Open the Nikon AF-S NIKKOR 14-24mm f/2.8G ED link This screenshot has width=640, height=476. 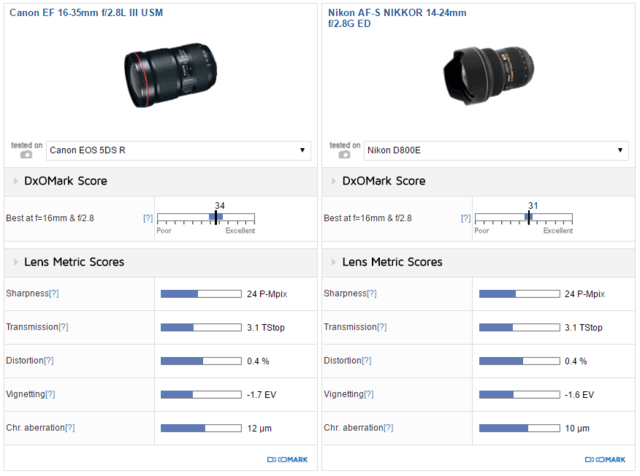[x=397, y=18]
